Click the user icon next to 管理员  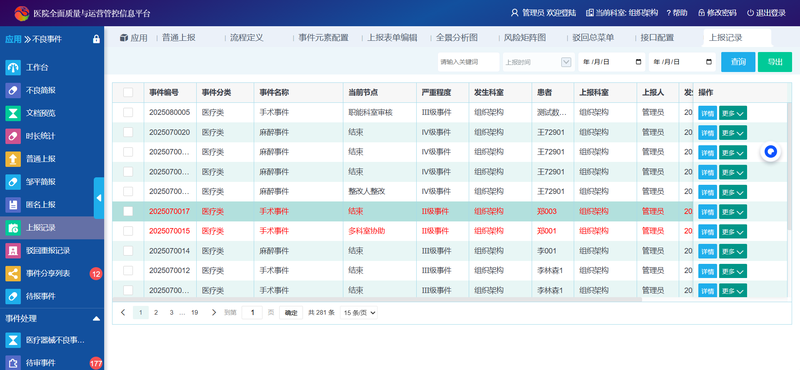pyautogui.click(x=514, y=13)
